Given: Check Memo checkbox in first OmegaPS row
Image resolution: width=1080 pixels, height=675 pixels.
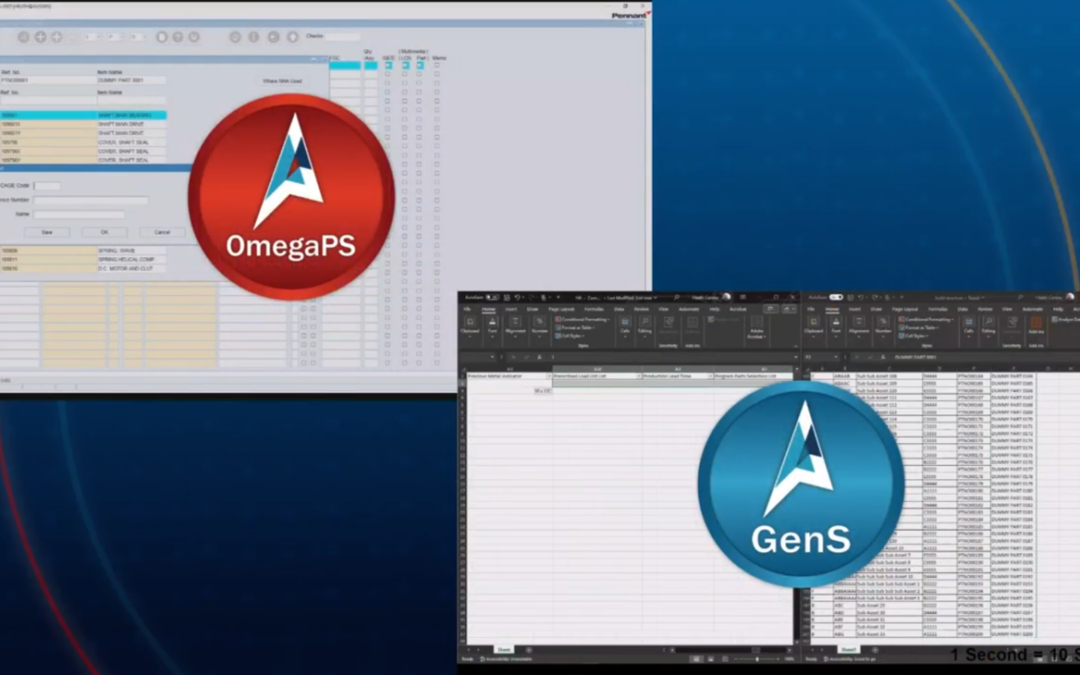Looking at the screenshot, I should [437, 65].
